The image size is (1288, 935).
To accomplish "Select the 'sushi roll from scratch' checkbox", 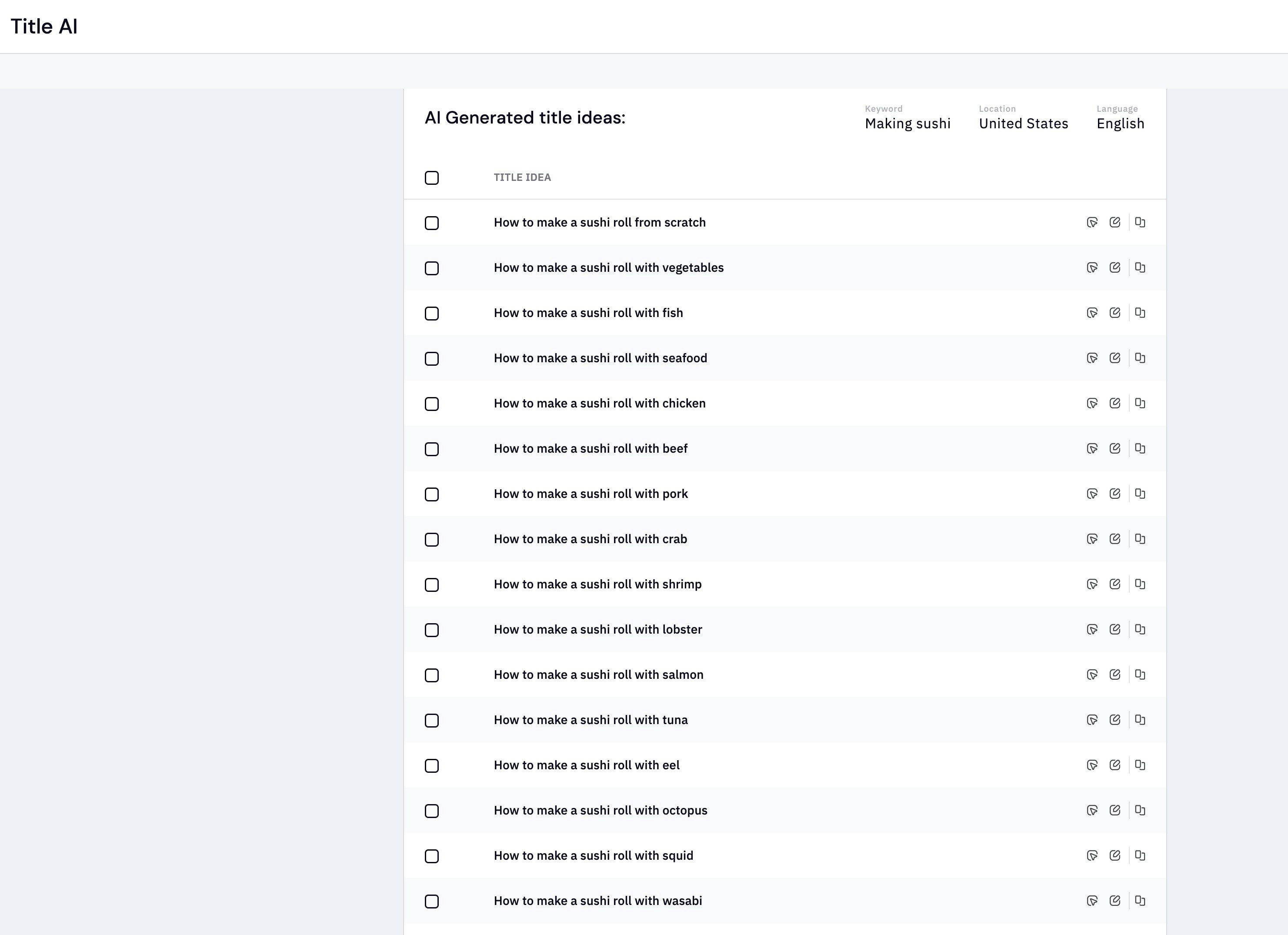I will pos(432,223).
